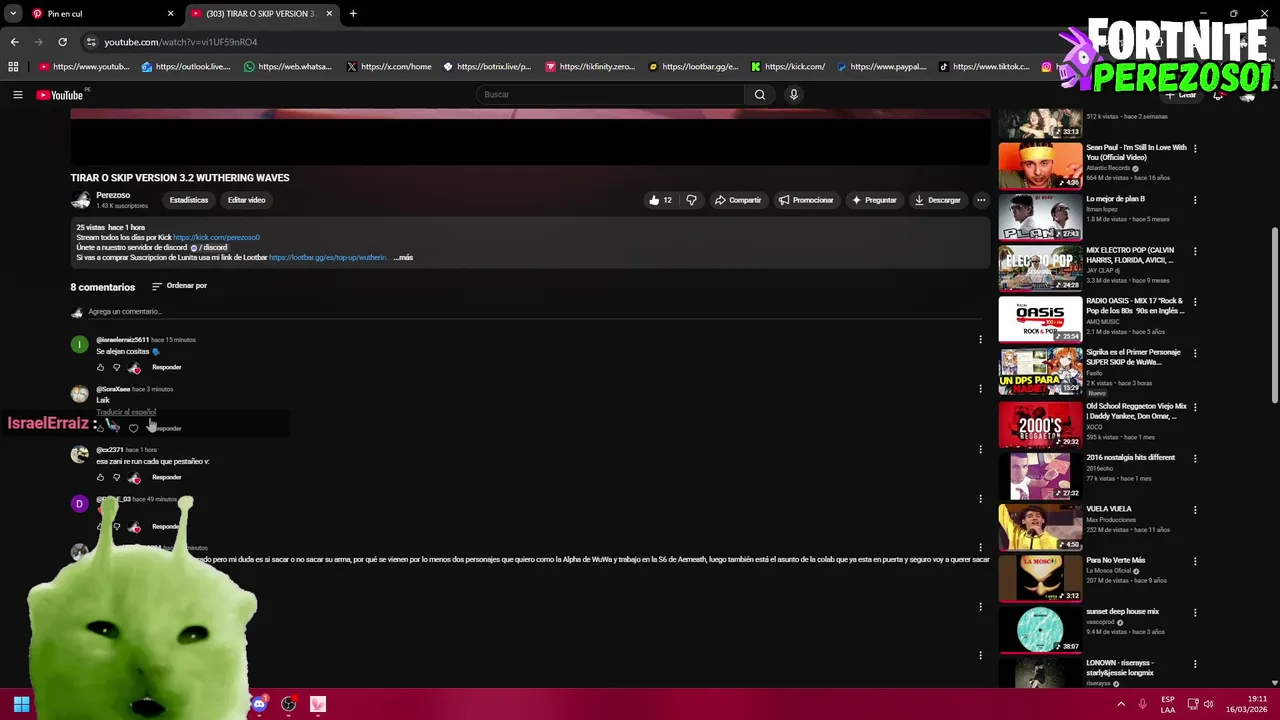This screenshot has width=1280, height=720.
Task: Open the tiktok.com bookmark
Action: coord(984,67)
